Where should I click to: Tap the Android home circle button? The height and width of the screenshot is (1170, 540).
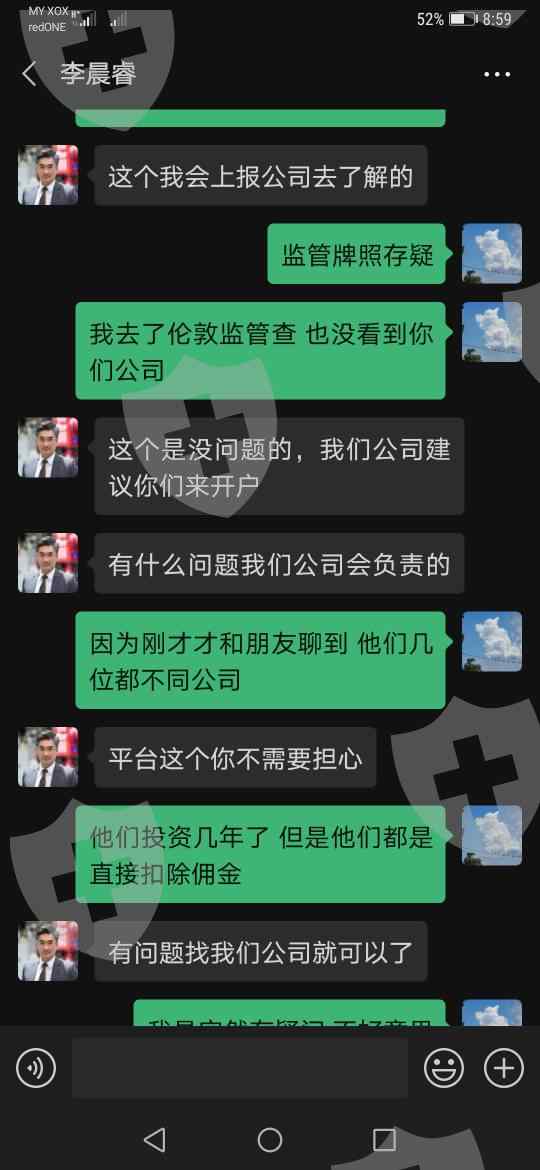(x=269, y=1139)
